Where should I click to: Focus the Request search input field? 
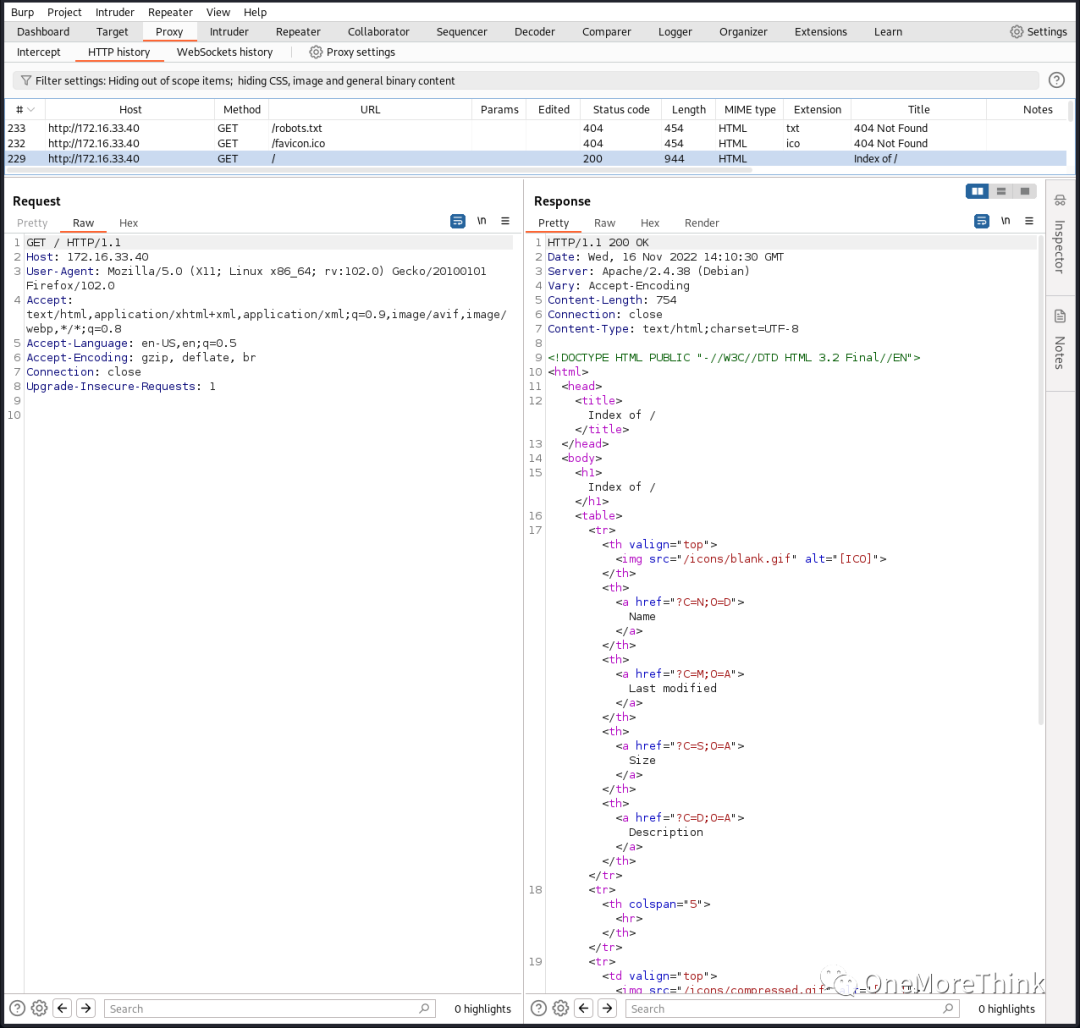(270, 1008)
